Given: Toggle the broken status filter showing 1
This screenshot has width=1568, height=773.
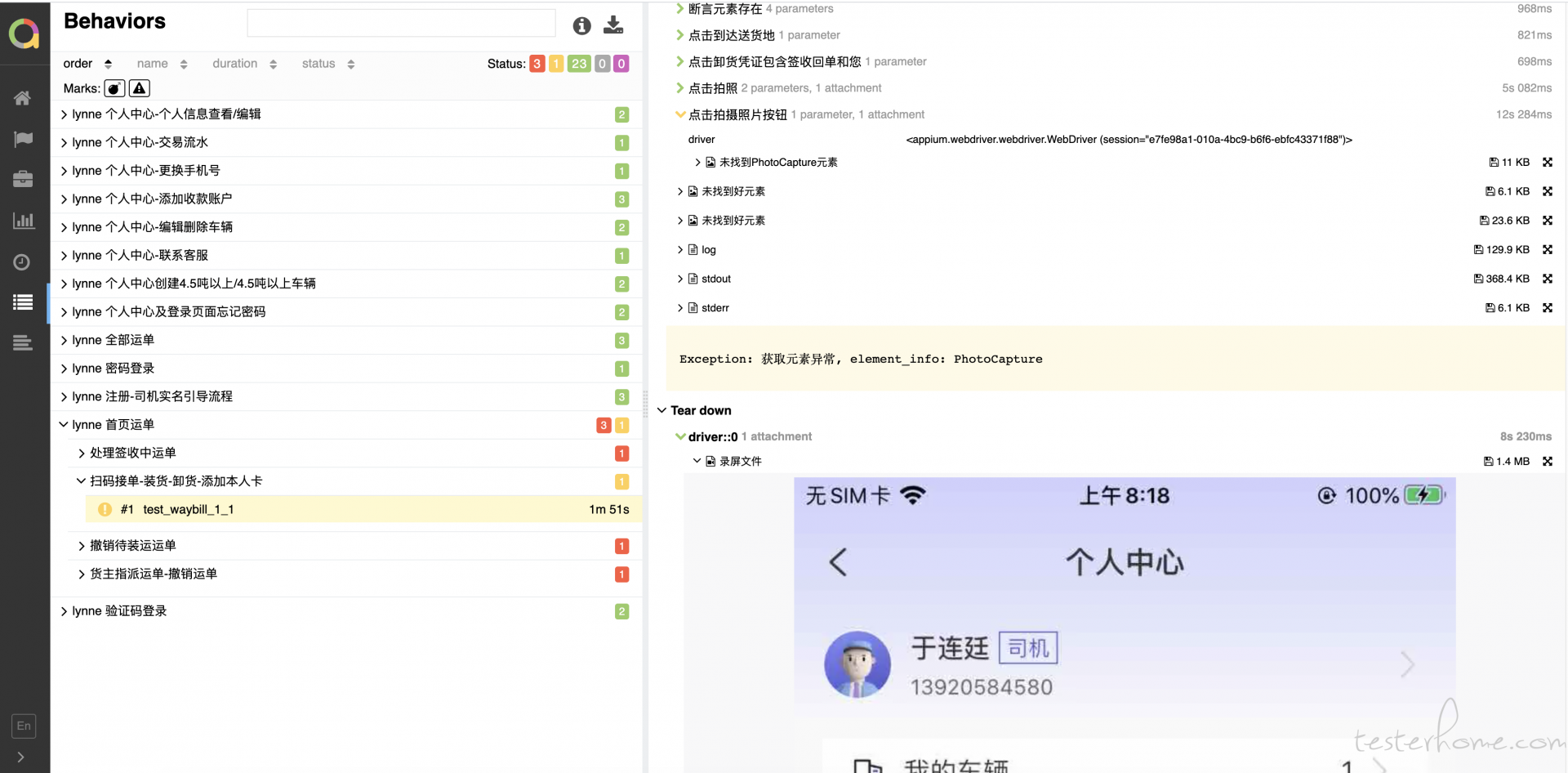Looking at the screenshot, I should [556, 64].
